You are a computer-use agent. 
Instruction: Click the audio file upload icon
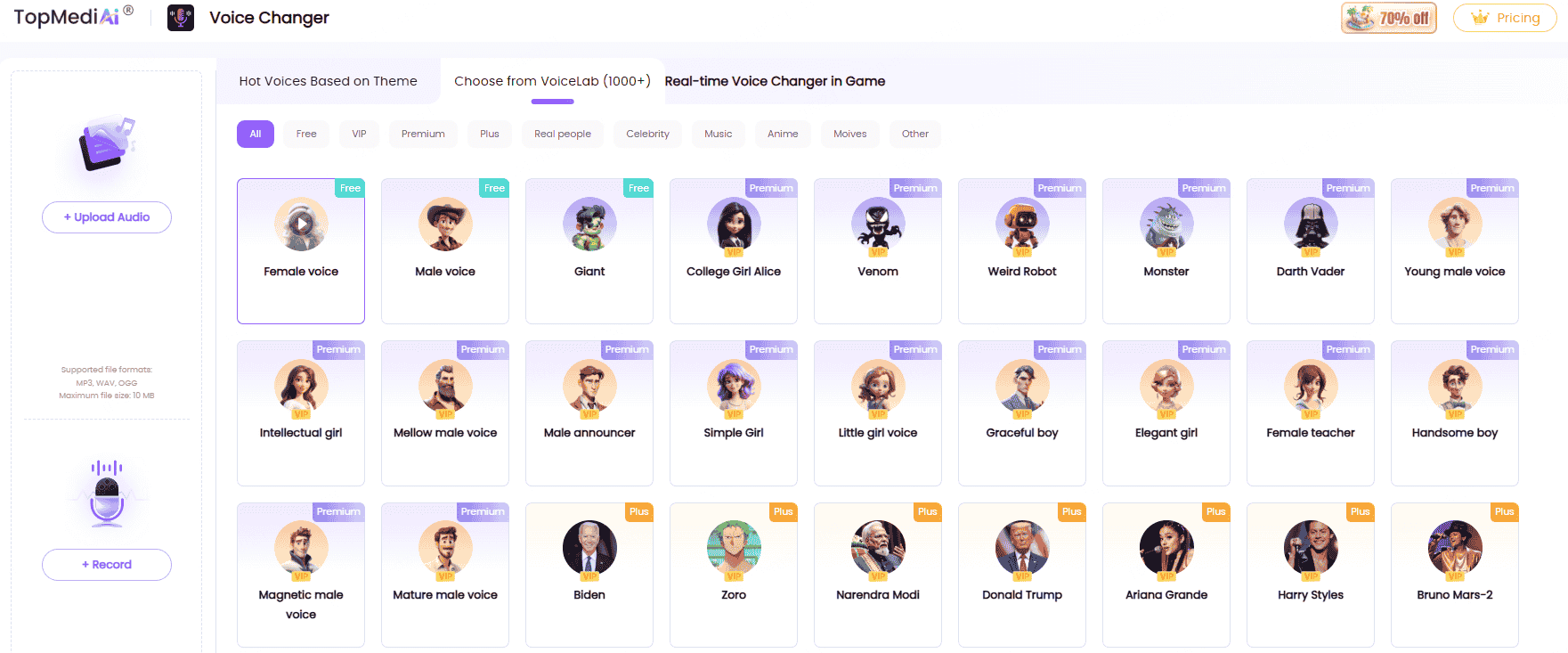107,144
